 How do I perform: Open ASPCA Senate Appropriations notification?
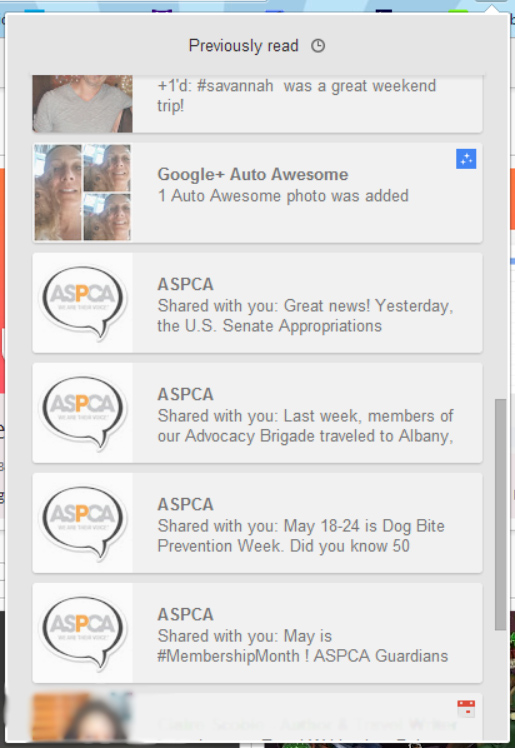tap(258, 303)
